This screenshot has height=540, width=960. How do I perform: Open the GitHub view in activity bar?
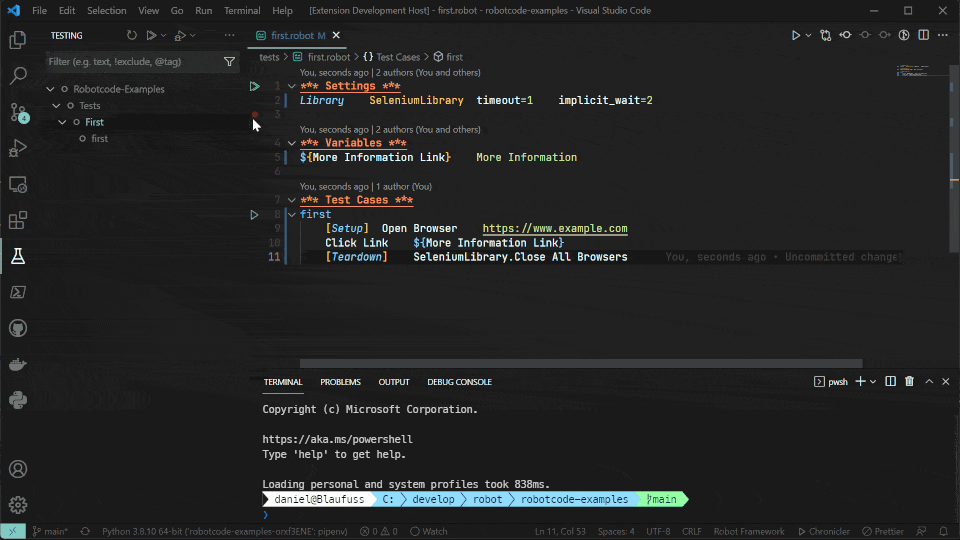point(18,328)
